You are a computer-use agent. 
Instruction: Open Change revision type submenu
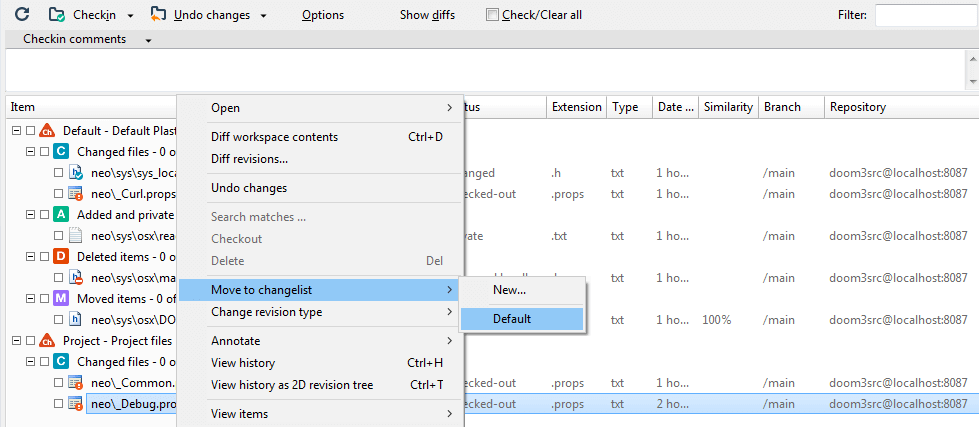(321, 312)
